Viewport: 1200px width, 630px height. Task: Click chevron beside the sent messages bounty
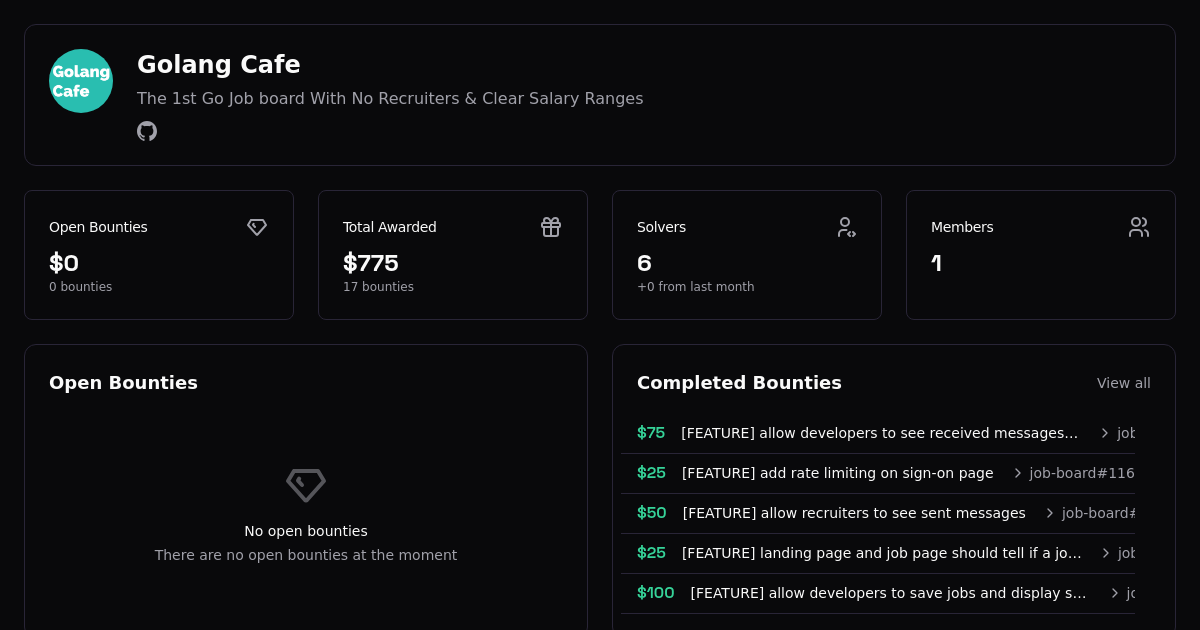click(x=1050, y=513)
